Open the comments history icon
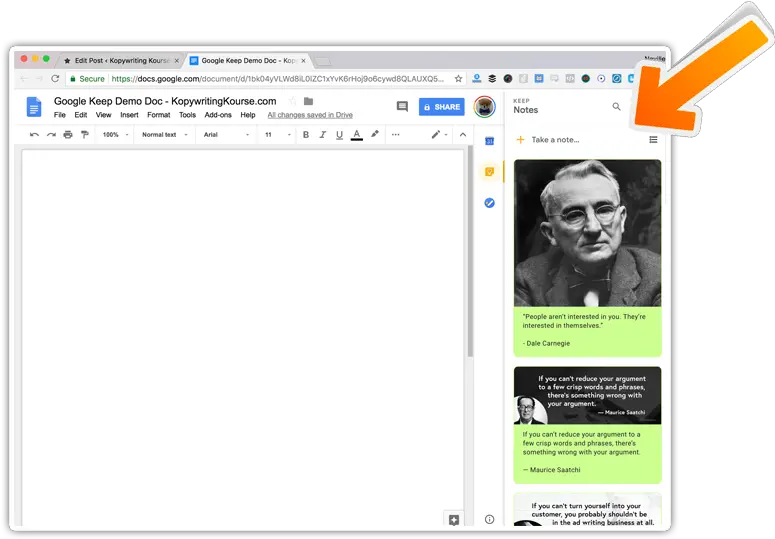The height and width of the screenshot is (539, 775). click(402, 107)
